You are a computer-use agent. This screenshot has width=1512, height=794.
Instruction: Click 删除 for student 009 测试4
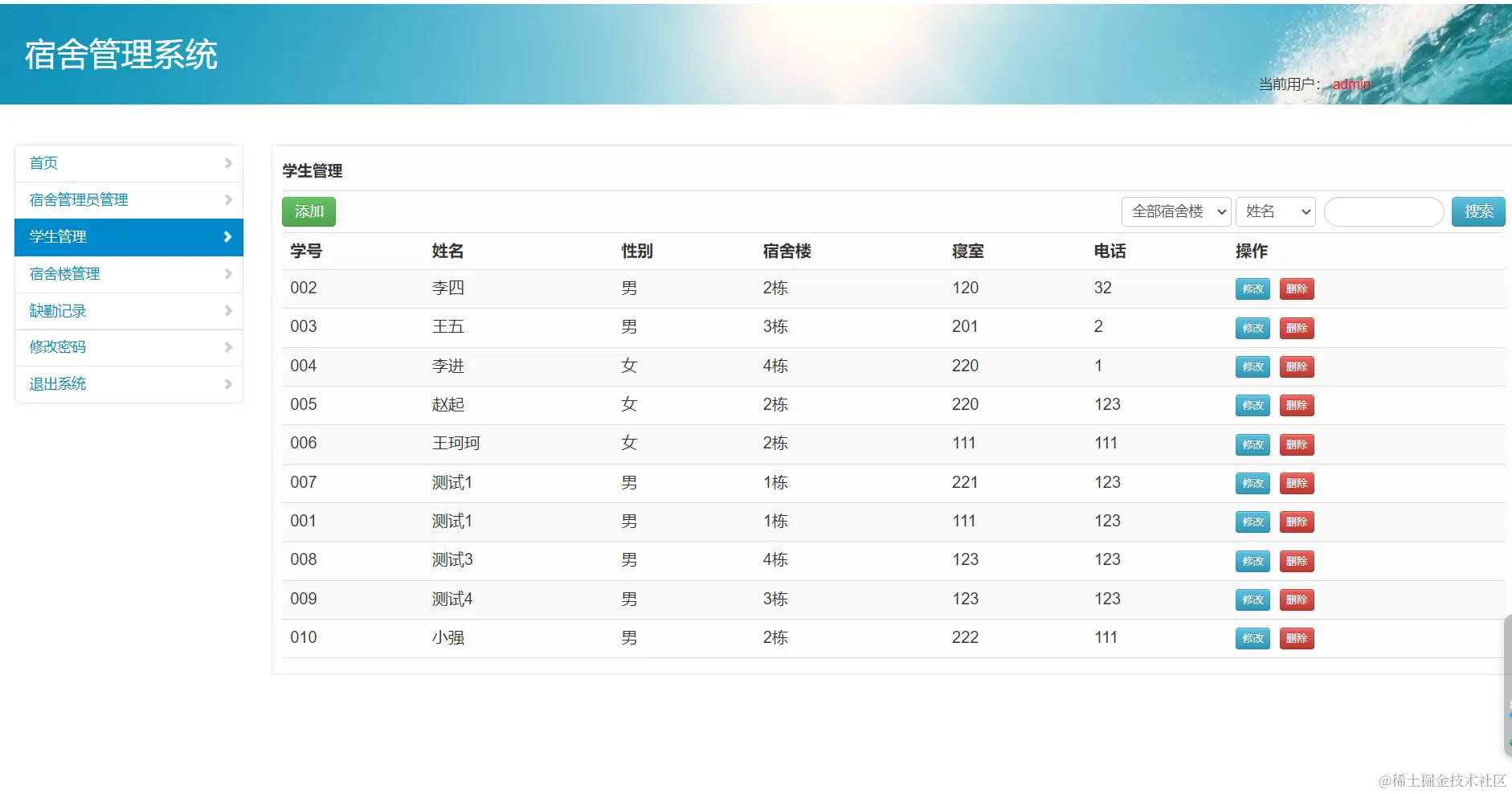tap(1297, 600)
